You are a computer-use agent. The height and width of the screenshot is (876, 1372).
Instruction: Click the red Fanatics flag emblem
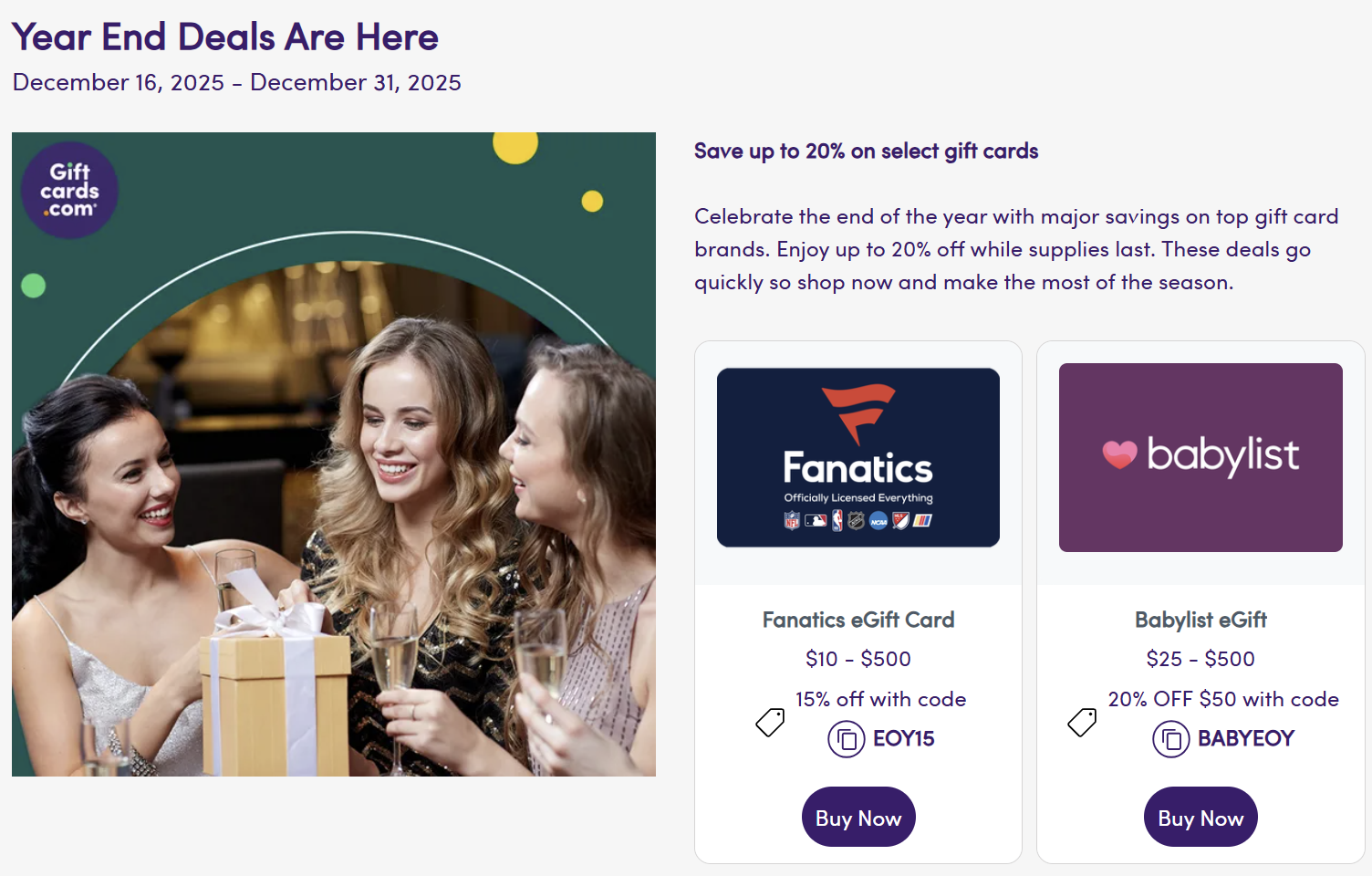857,412
